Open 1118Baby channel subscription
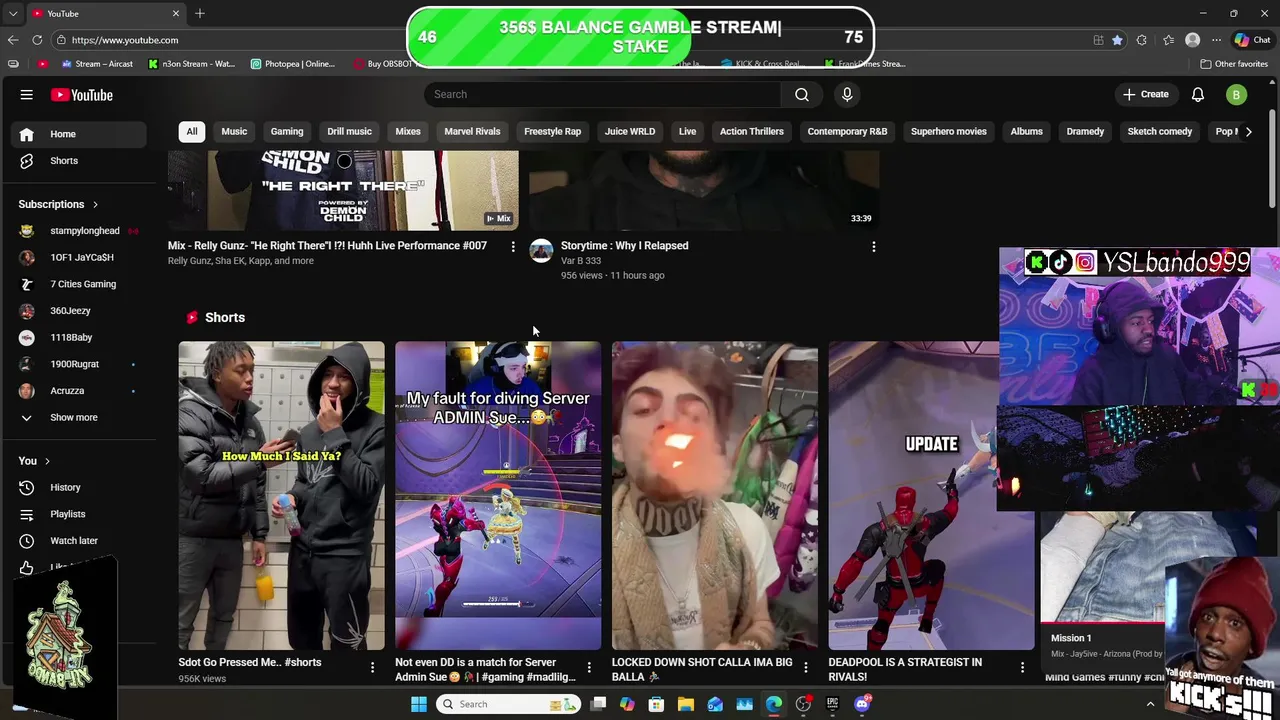Screen dimensions: 1280x720 tap(79, 338)
